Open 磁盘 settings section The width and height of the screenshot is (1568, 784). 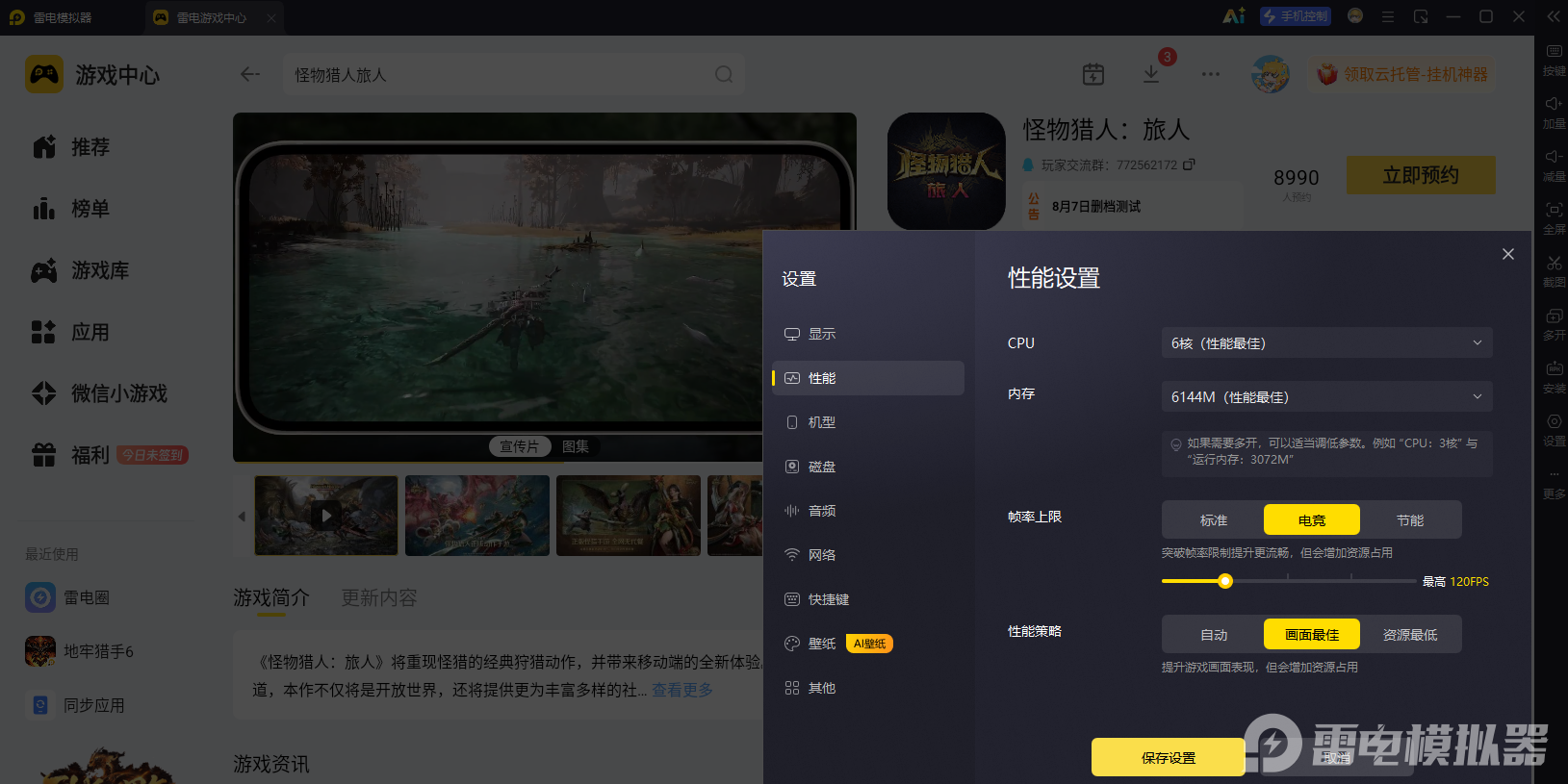868,467
